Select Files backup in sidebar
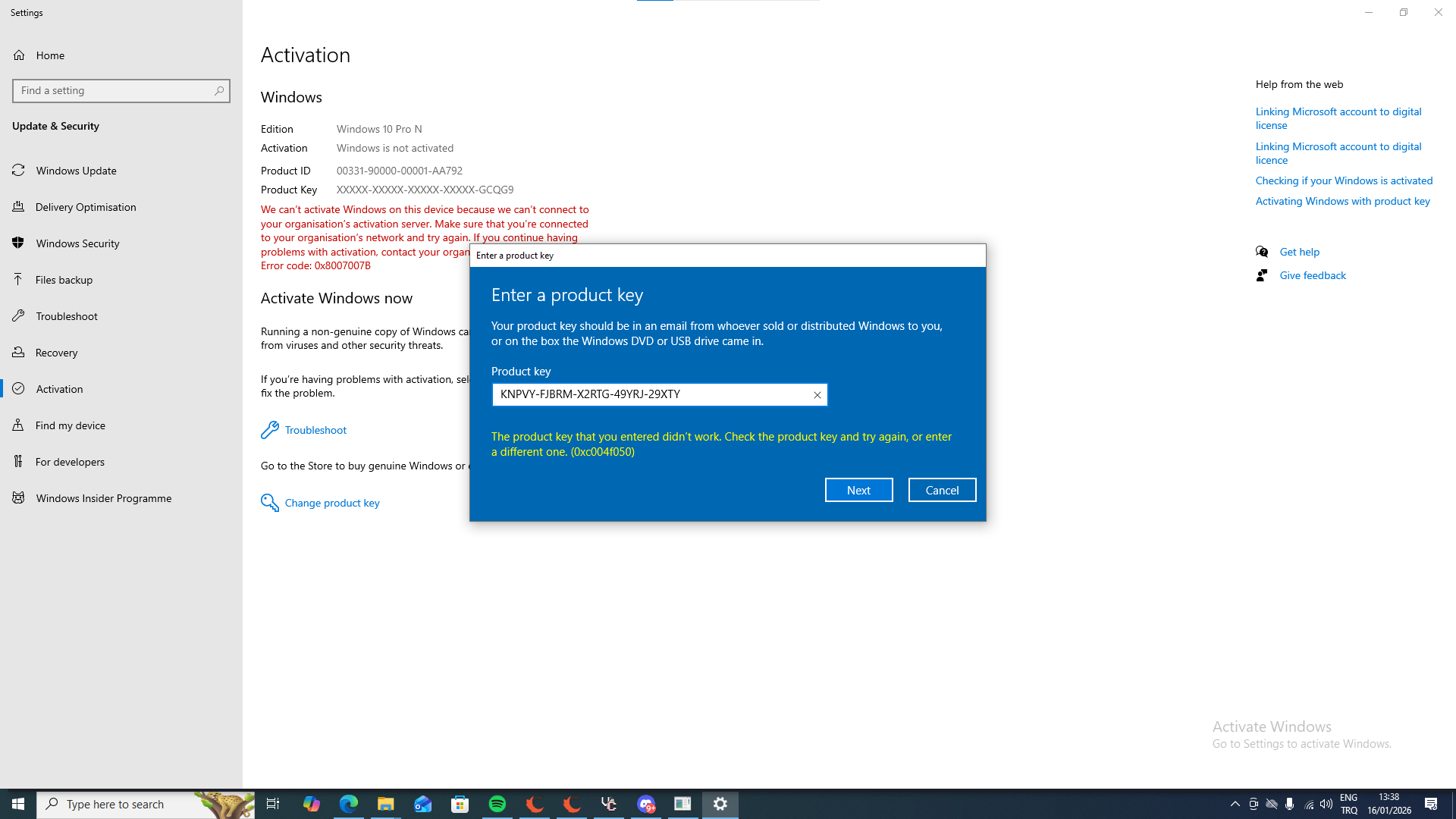Image resolution: width=1456 pixels, height=819 pixels. point(121,280)
